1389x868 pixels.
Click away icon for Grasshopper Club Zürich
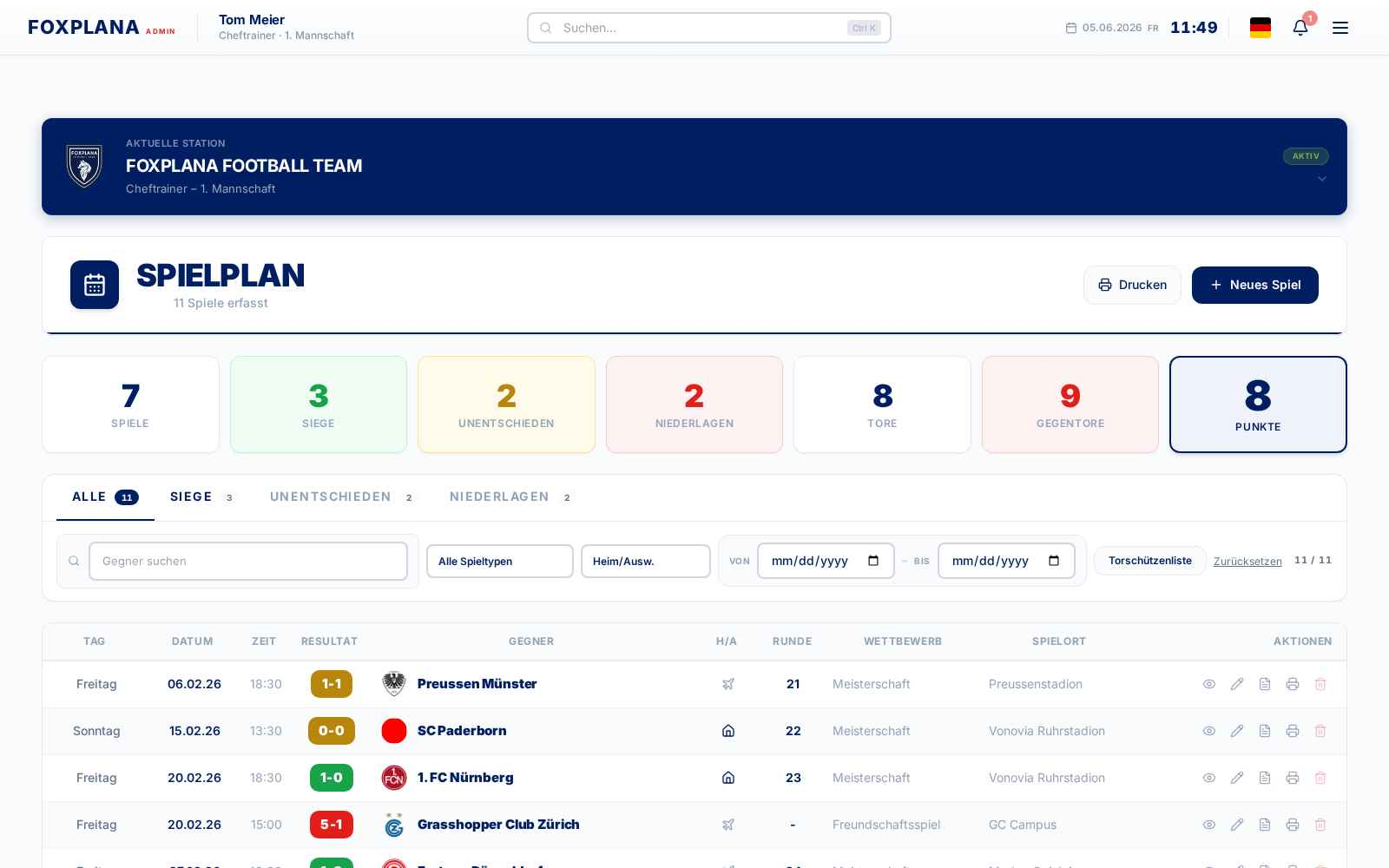(728, 825)
